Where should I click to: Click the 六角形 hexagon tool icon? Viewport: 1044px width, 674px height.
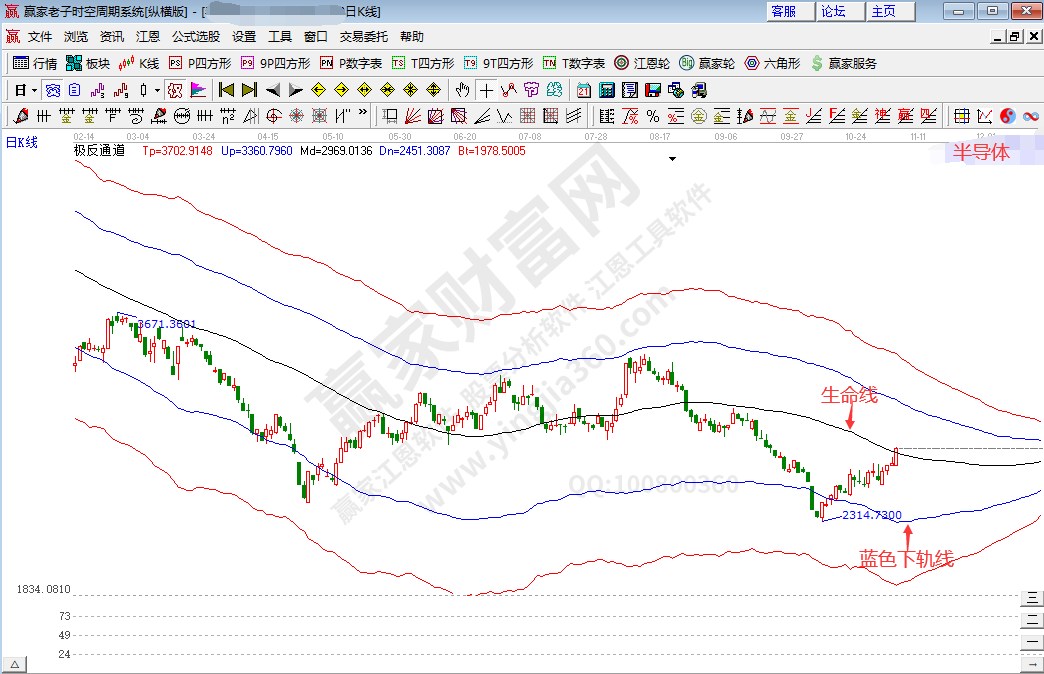[772, 63]
